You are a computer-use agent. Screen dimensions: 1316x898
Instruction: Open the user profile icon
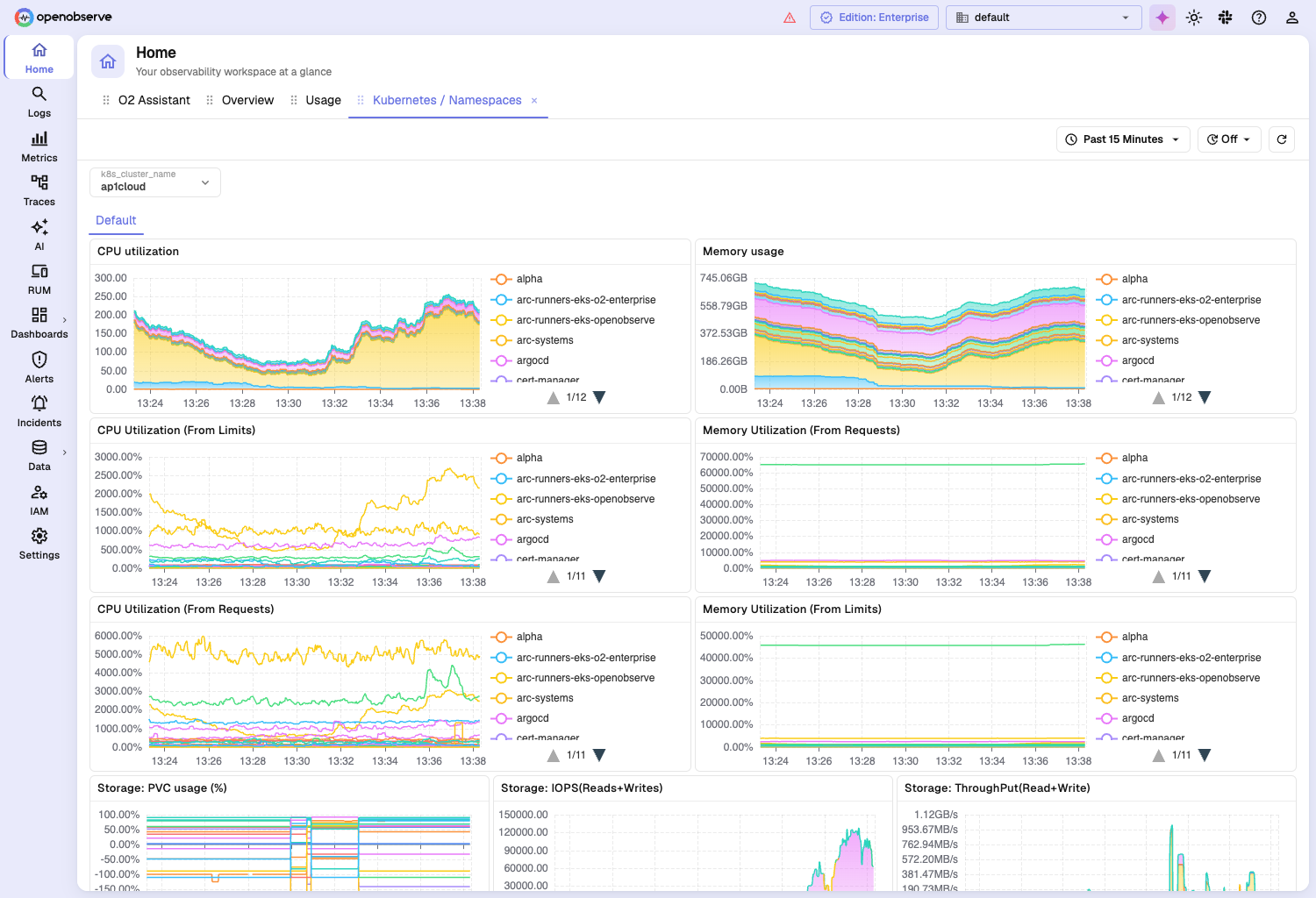1292,18
